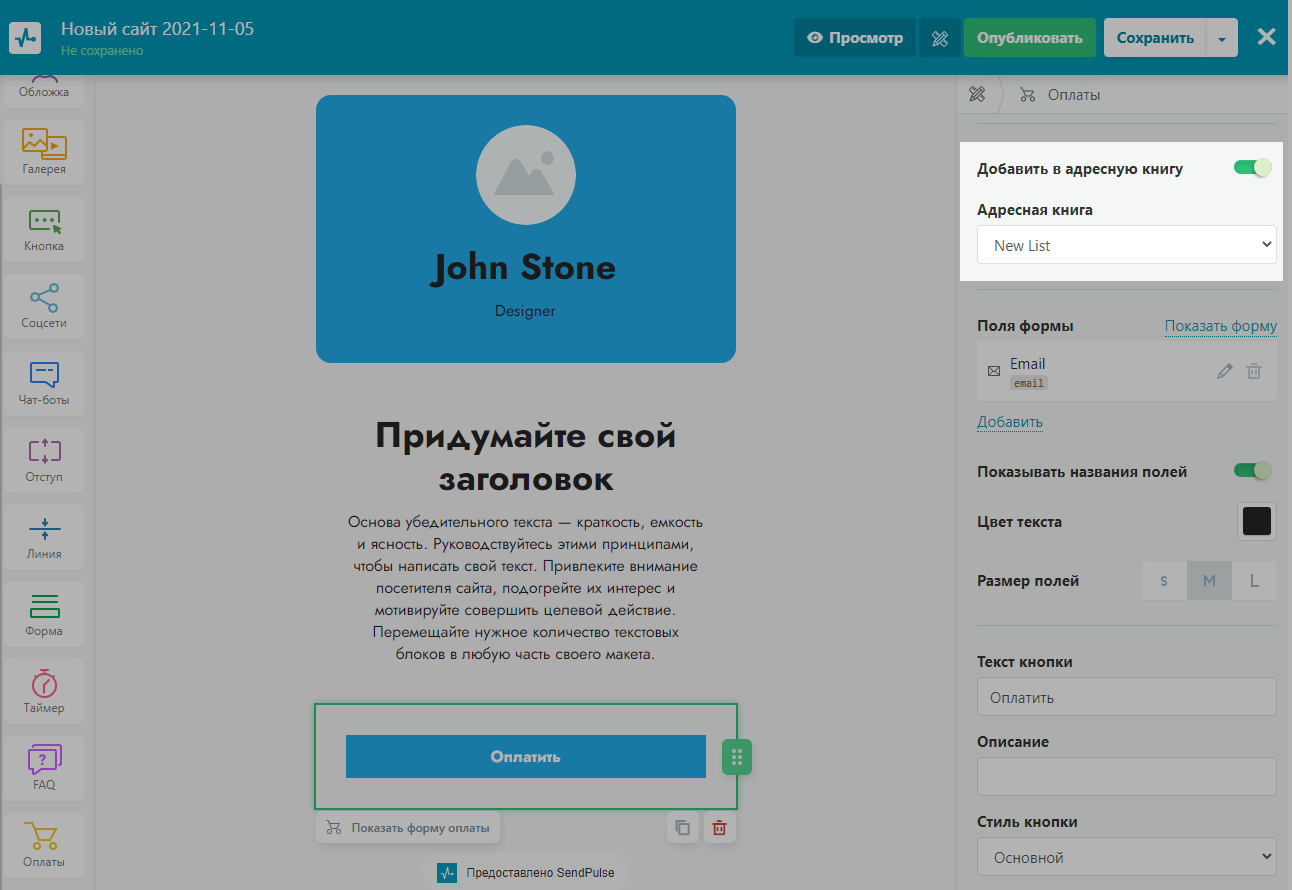Click the design icon in breadcrumb

[x=977, y=95]
